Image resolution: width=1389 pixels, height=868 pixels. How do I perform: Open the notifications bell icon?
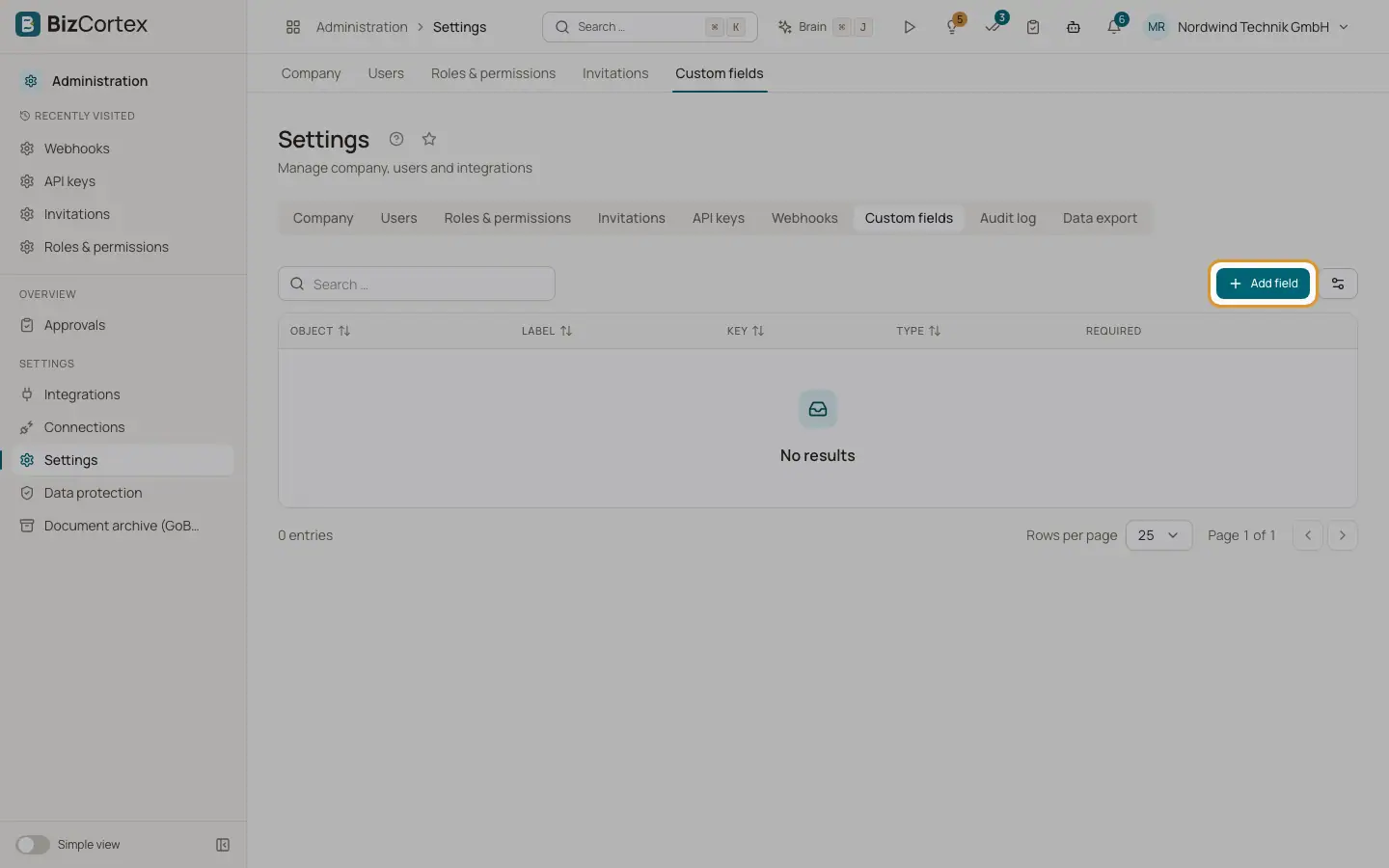coord(1114,27)
